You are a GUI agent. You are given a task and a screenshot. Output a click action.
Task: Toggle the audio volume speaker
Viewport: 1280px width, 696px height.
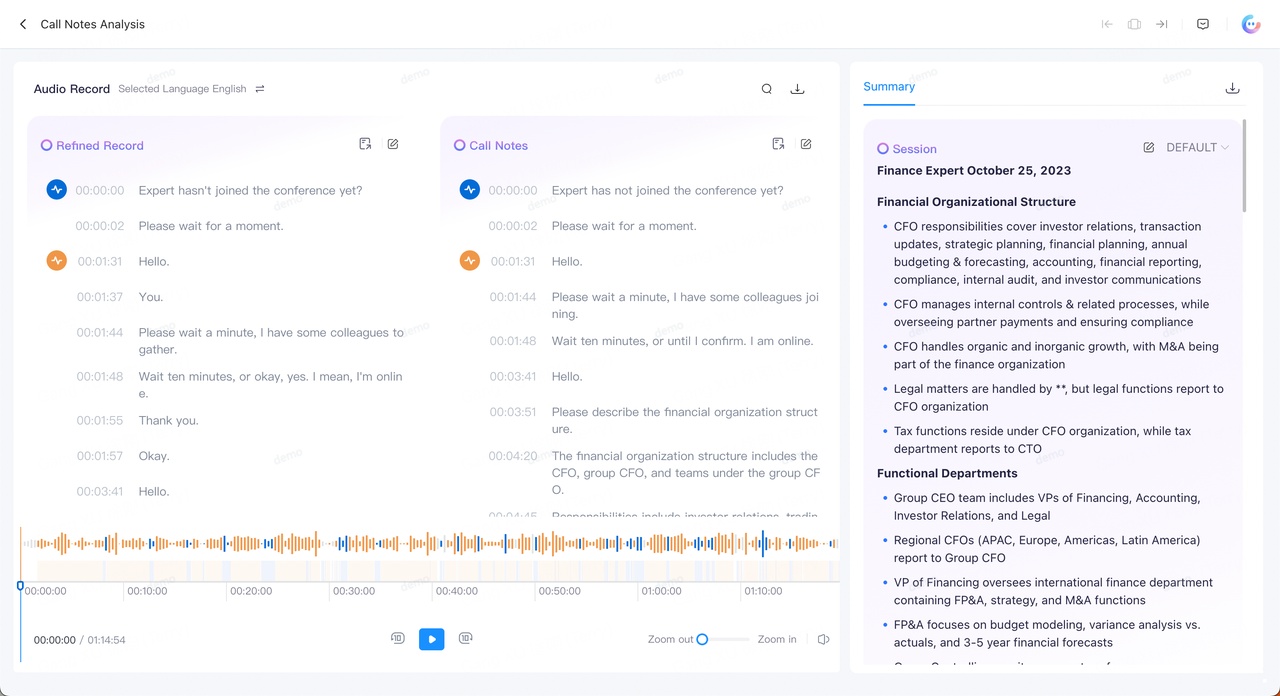tap(823, 639)
